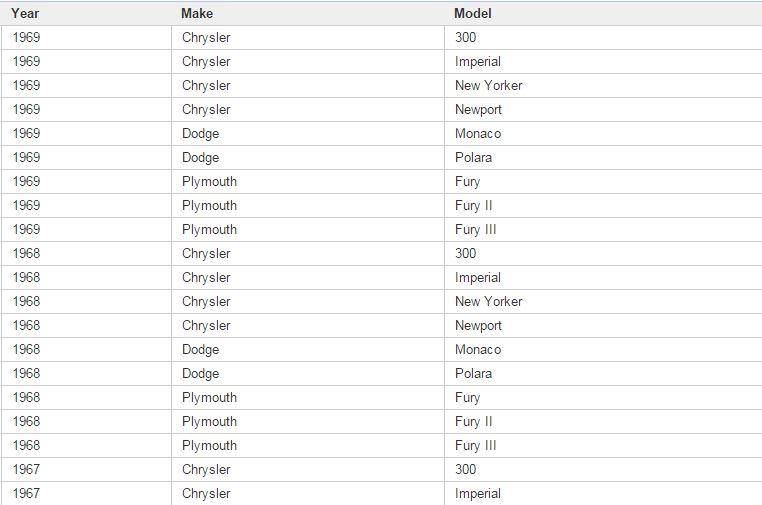The width and height of the screenshot is (762, 505).
Task: Click the 1969 New Yorker model cell
Action: [x=603, y=86]
